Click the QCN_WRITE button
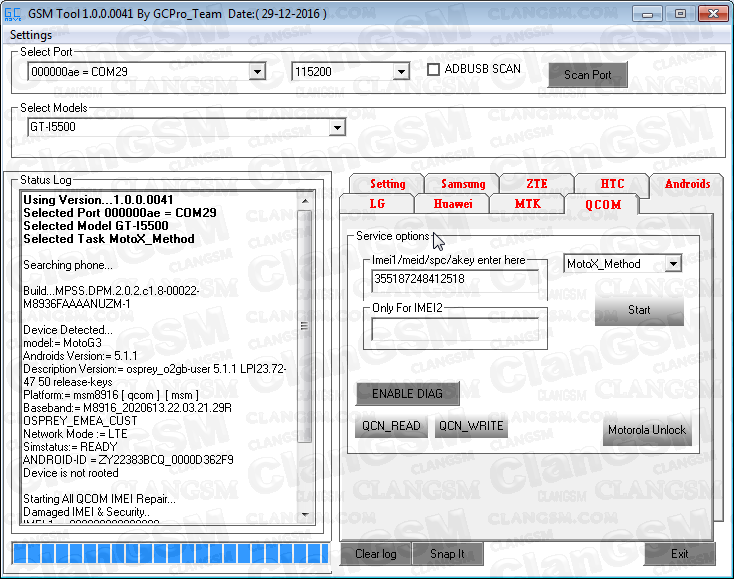 click(x=471, y=426)
